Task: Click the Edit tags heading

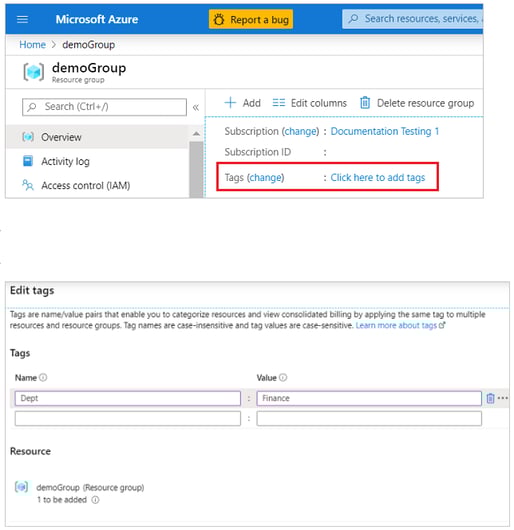Action: point(32,290)
